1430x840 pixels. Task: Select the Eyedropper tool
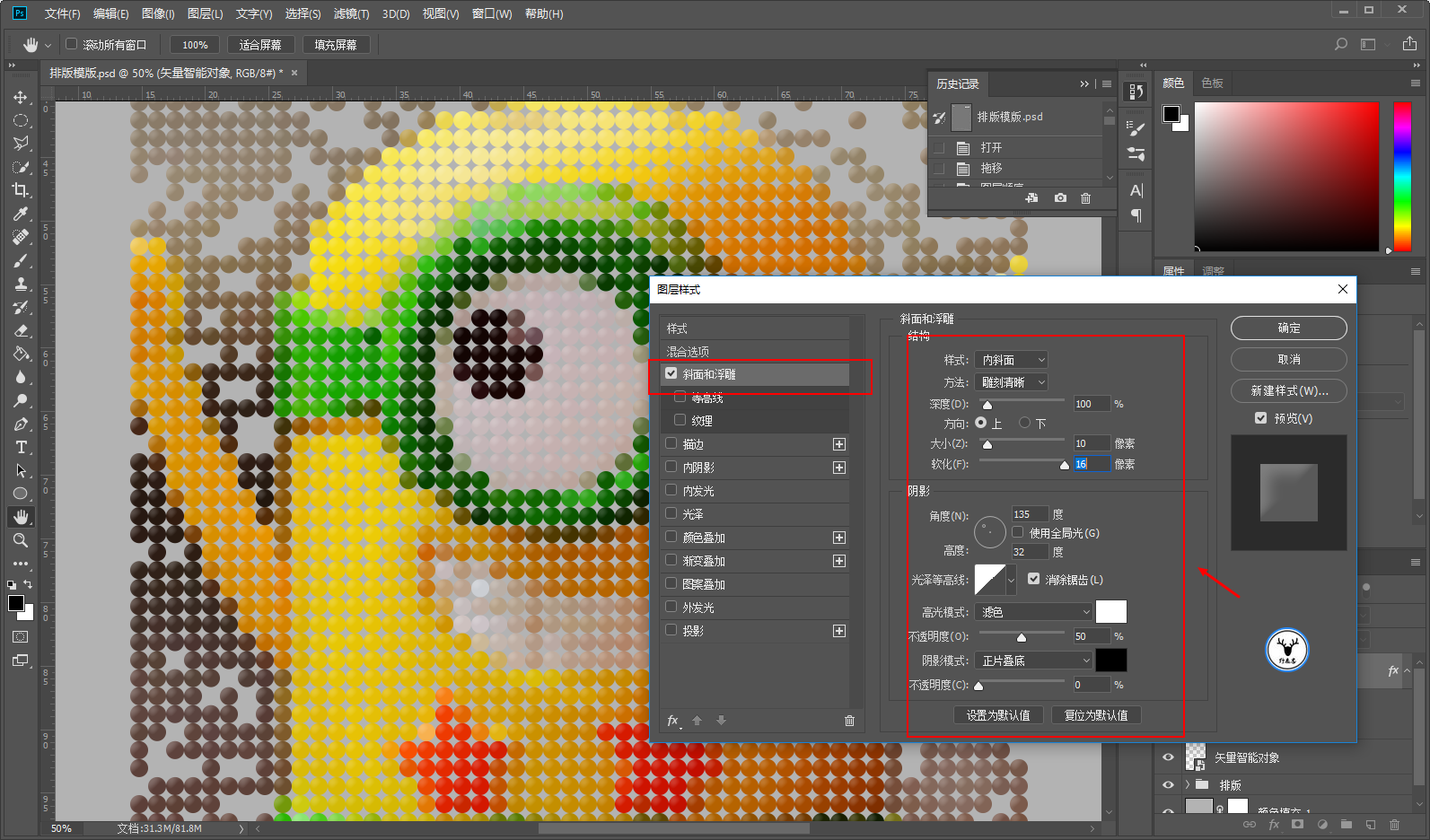pos(20,214)
